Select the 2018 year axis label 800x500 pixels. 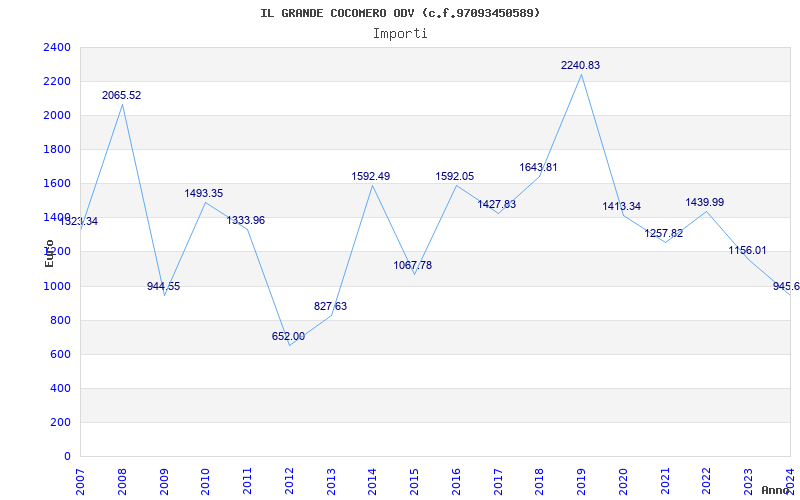(540, 482)
